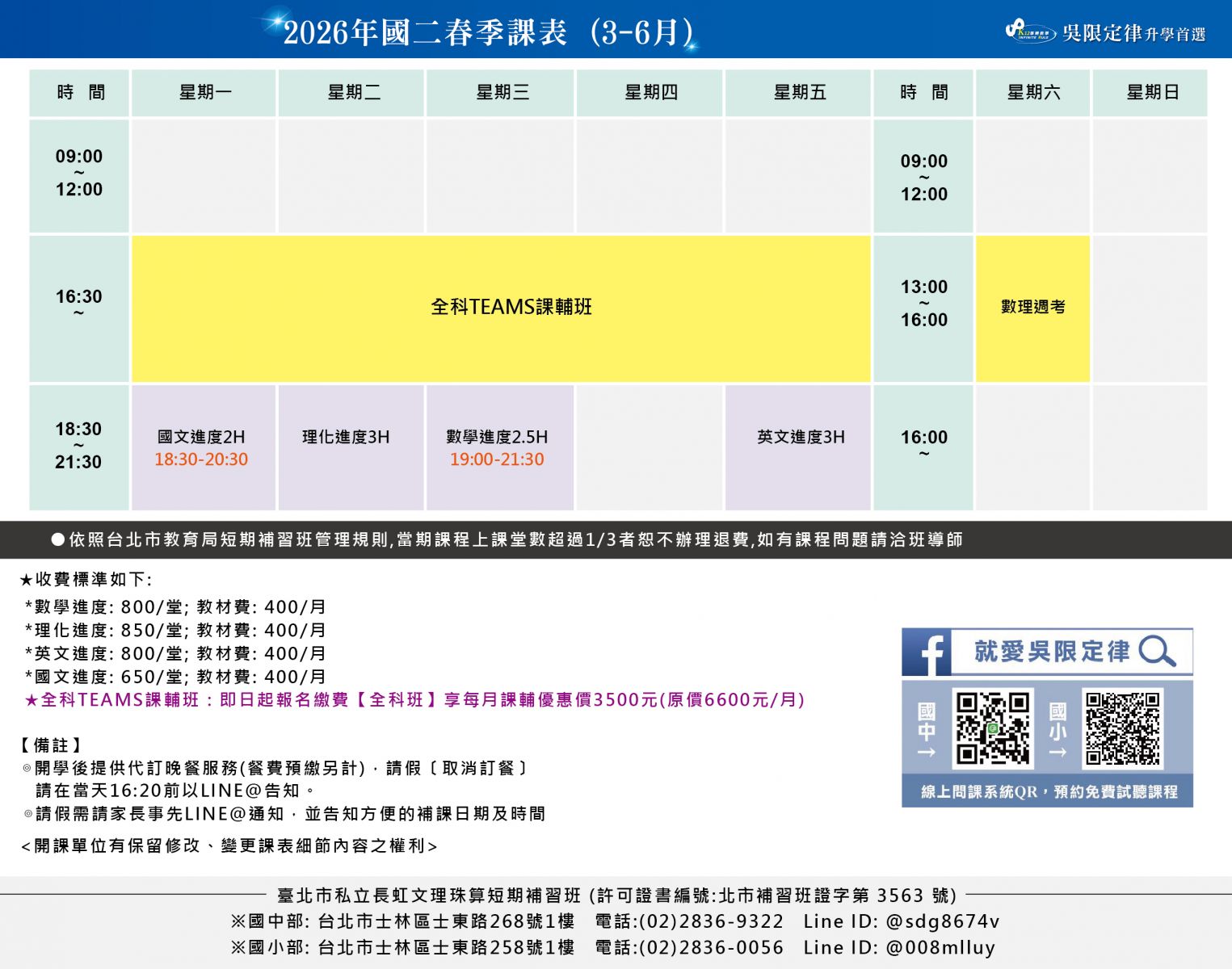Click the 國小 QR code

click(x=1122, y=728)
